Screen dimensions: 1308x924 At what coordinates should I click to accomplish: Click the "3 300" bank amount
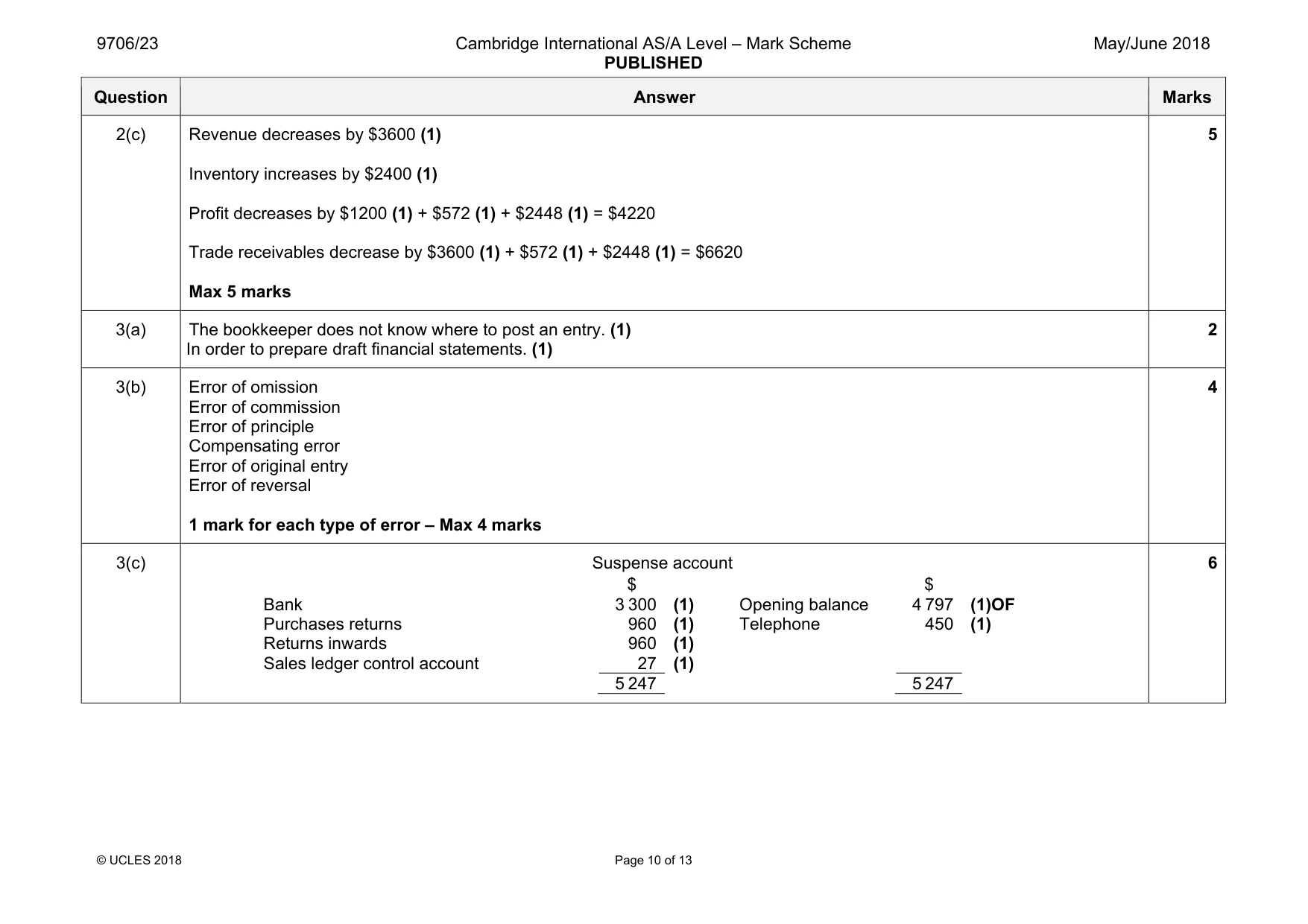point(636,605)
